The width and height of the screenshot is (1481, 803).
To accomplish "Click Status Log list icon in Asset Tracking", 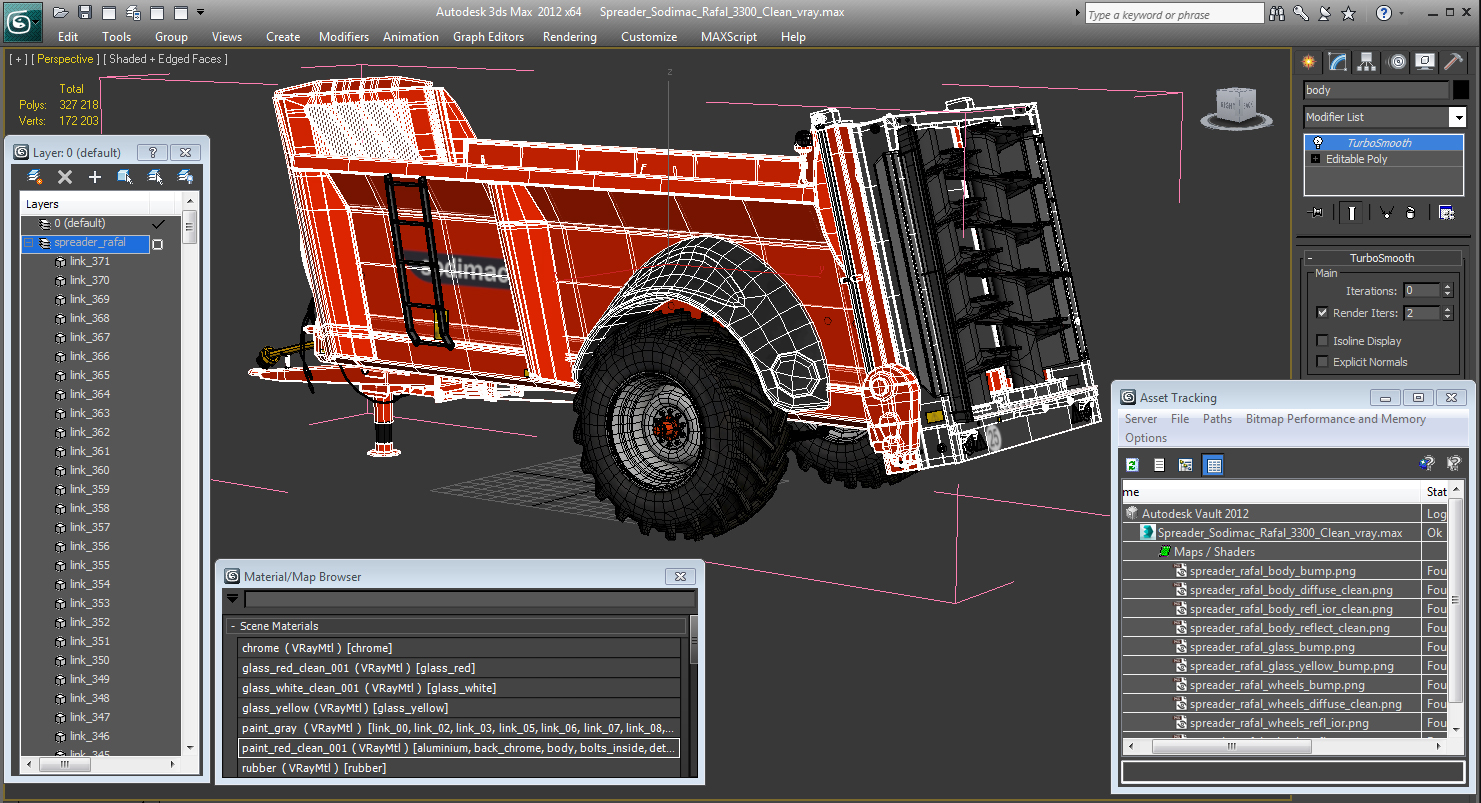I will pyautogui.click(x=1159, y=465).
